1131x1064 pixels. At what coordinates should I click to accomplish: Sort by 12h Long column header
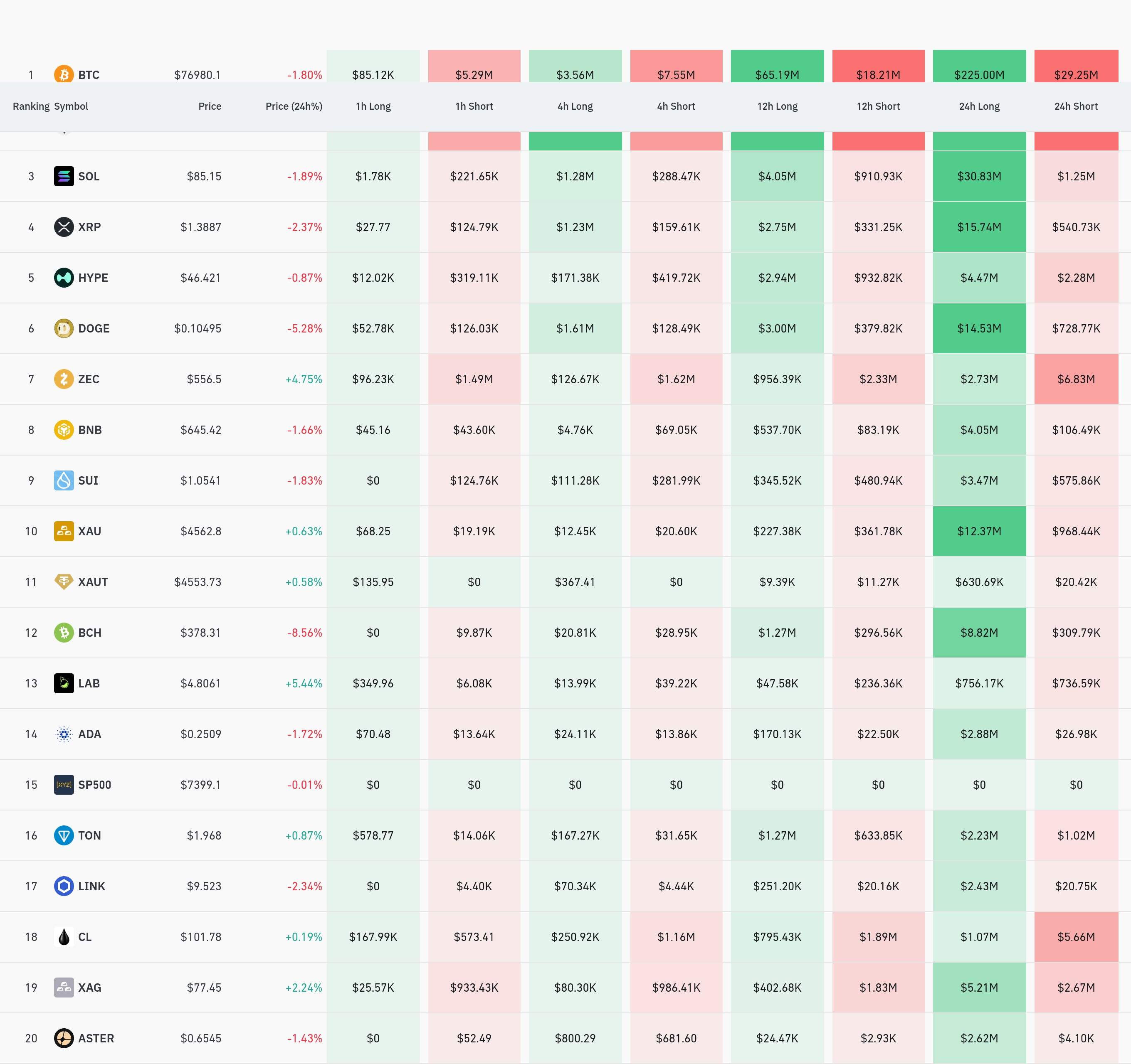777,106
